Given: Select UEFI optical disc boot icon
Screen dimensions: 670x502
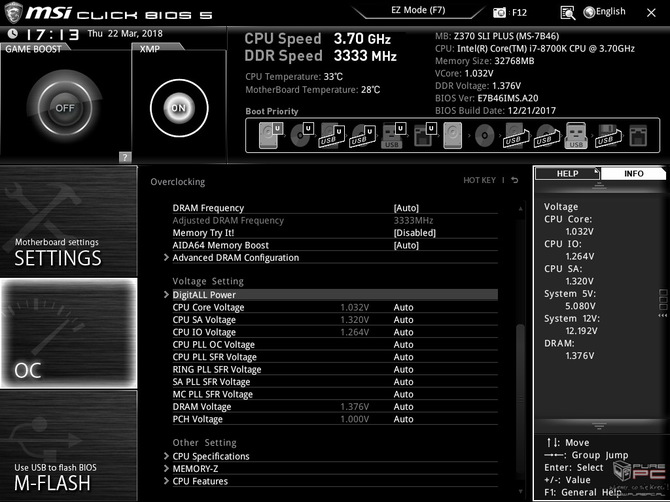Looking at the screenshot, I should [x=302, y=135].
